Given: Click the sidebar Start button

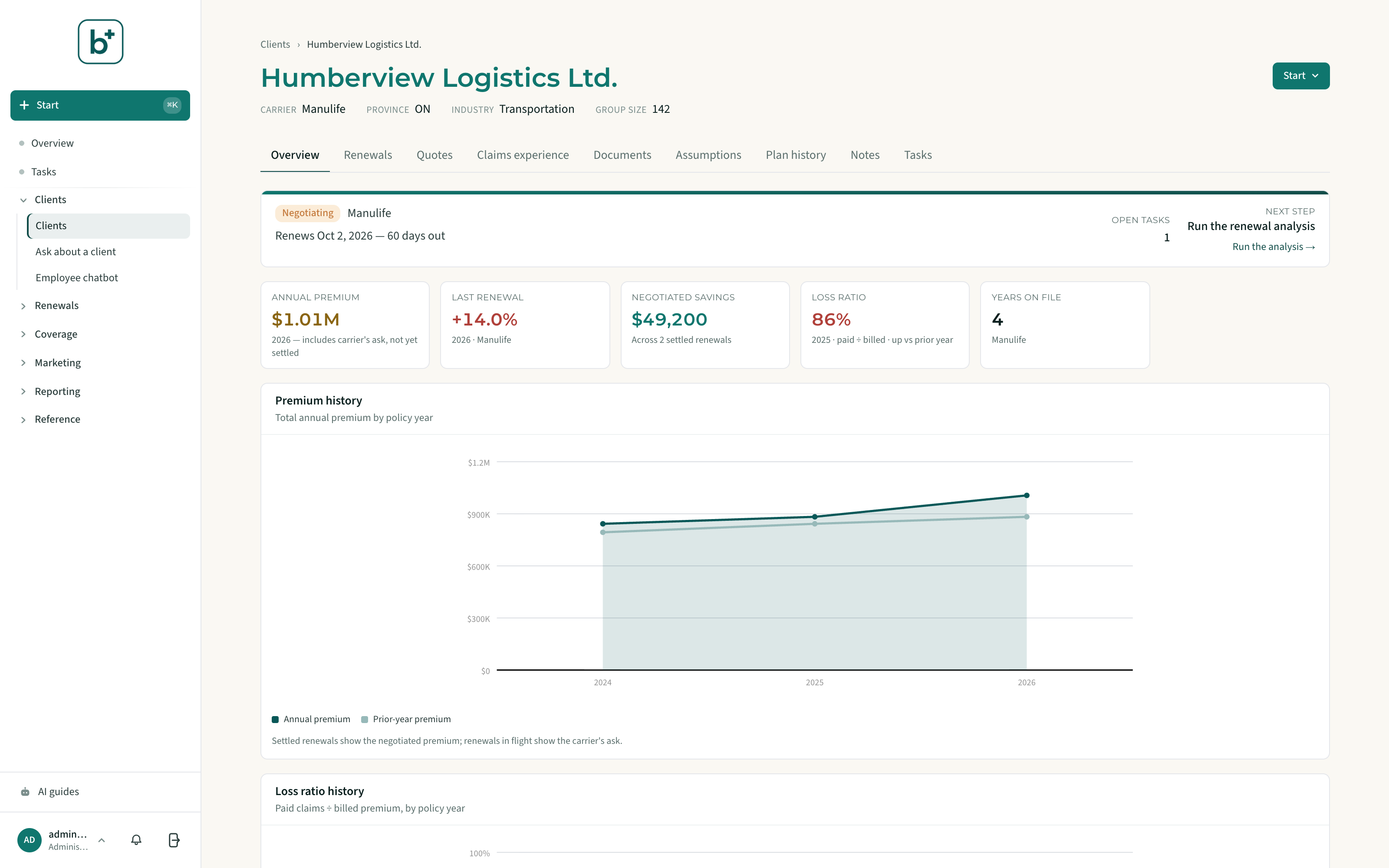Looking at the screenshot, I should click(100, 105).
